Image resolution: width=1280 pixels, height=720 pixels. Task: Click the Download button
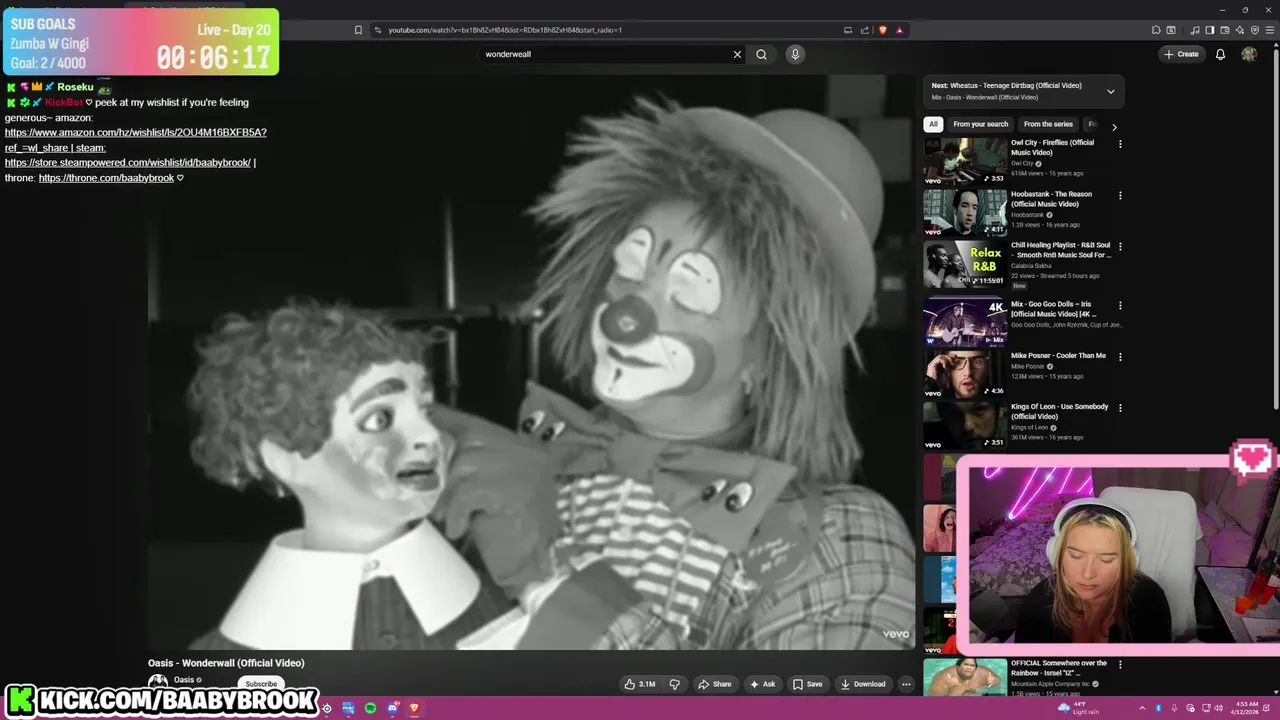tap(863, 684)
